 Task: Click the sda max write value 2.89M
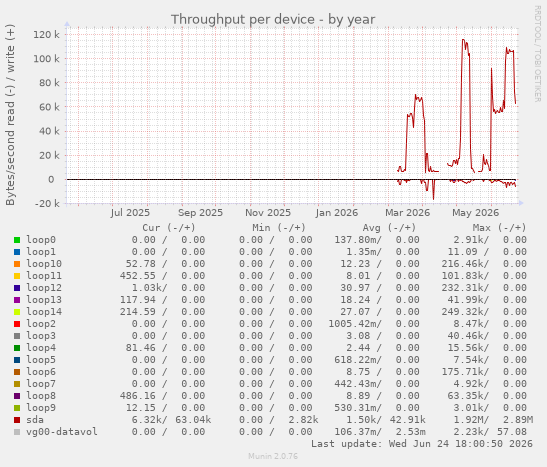[x=518, y=420]
